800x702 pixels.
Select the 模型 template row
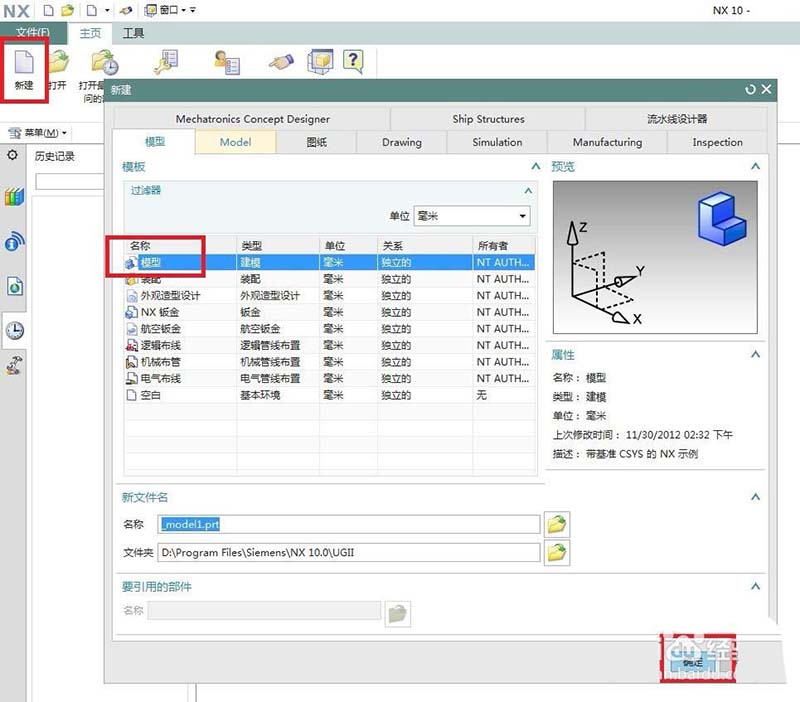[330, 262]
